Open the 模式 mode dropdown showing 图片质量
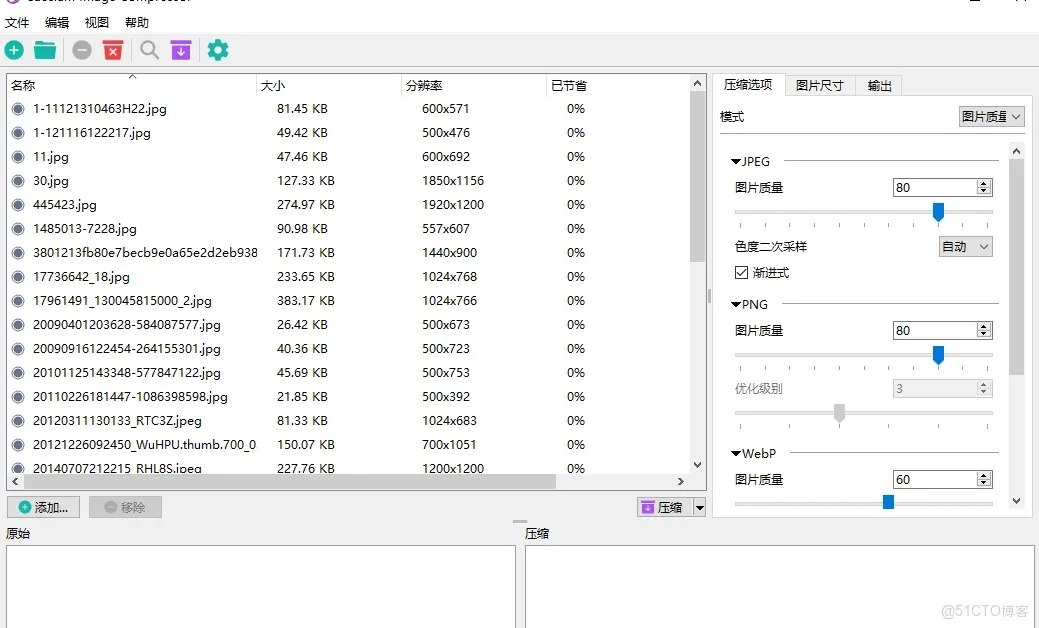Image resolution: width=1039 pixels, height=628 pixels. click(x=990, y=116)
